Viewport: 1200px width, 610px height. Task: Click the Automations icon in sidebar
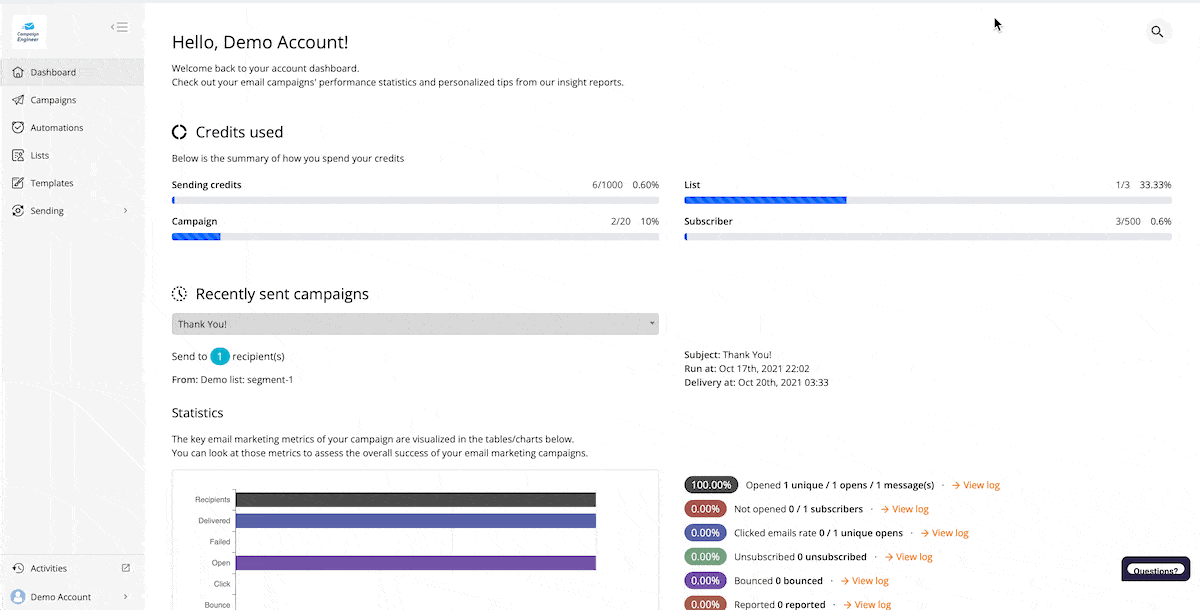coord(18,128)
